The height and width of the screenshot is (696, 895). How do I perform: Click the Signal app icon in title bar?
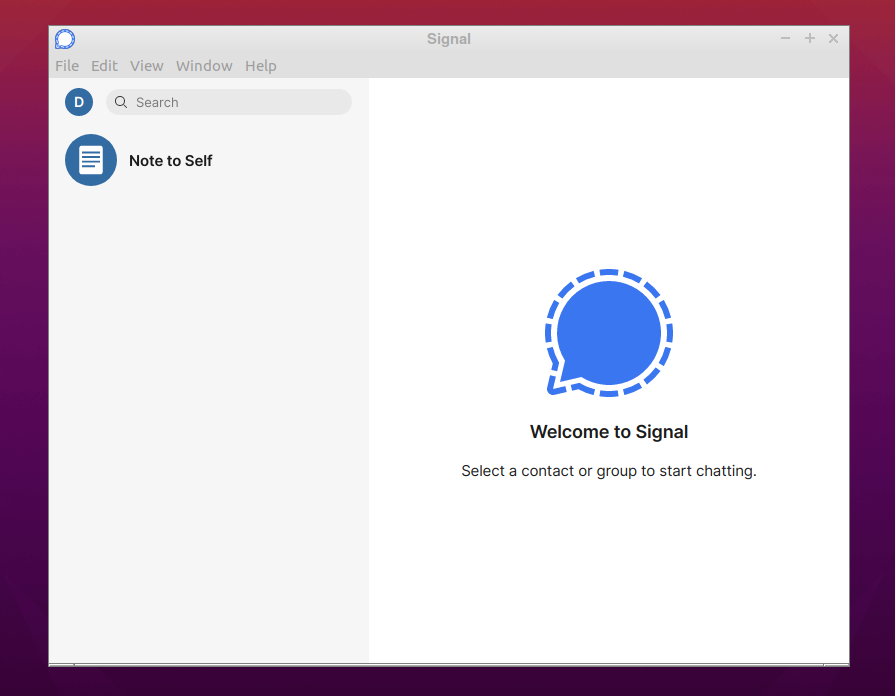pos(65,39)
